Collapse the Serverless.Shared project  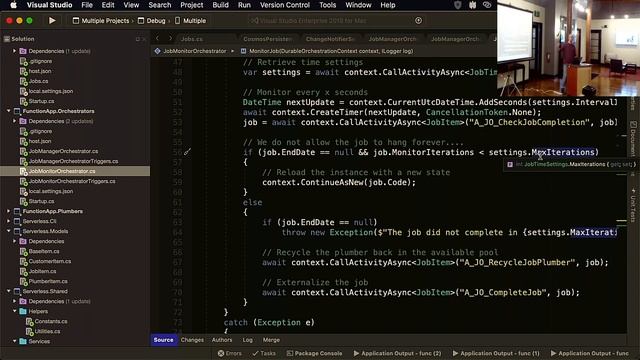click(x=8, y=291)
